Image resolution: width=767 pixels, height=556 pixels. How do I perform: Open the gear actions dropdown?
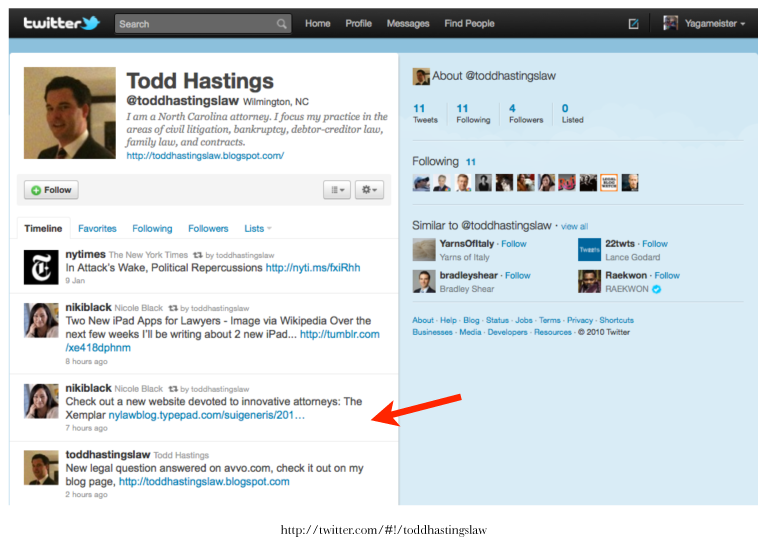tap(369, 190)
